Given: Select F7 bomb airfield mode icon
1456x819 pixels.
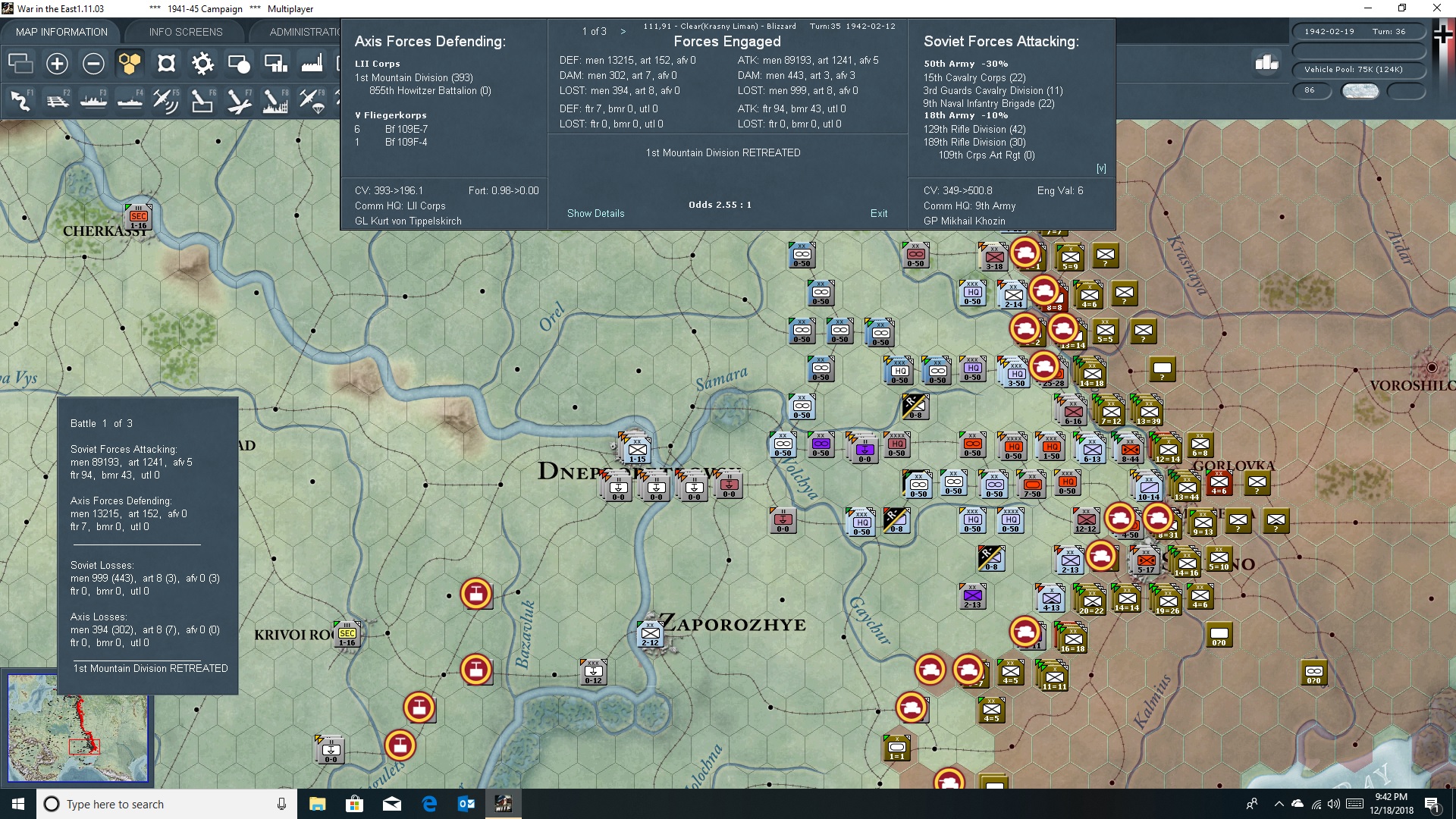Looking at the screenshot, I should (239, 100).
